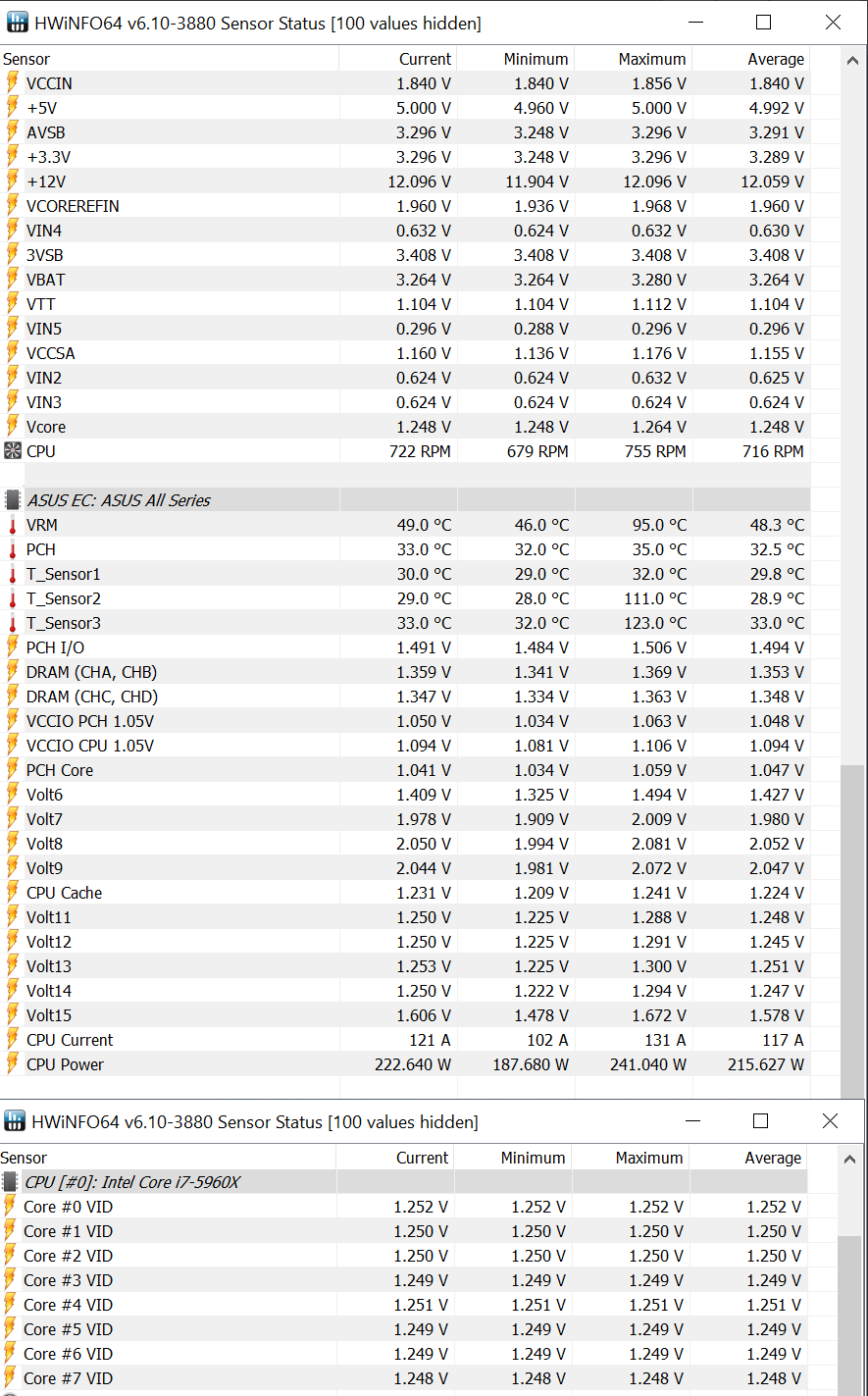This screenshot has height=1396, width=868.
Task: Click the thermometer icon beside T_Sensor3
Action: [x=13, y=623]
